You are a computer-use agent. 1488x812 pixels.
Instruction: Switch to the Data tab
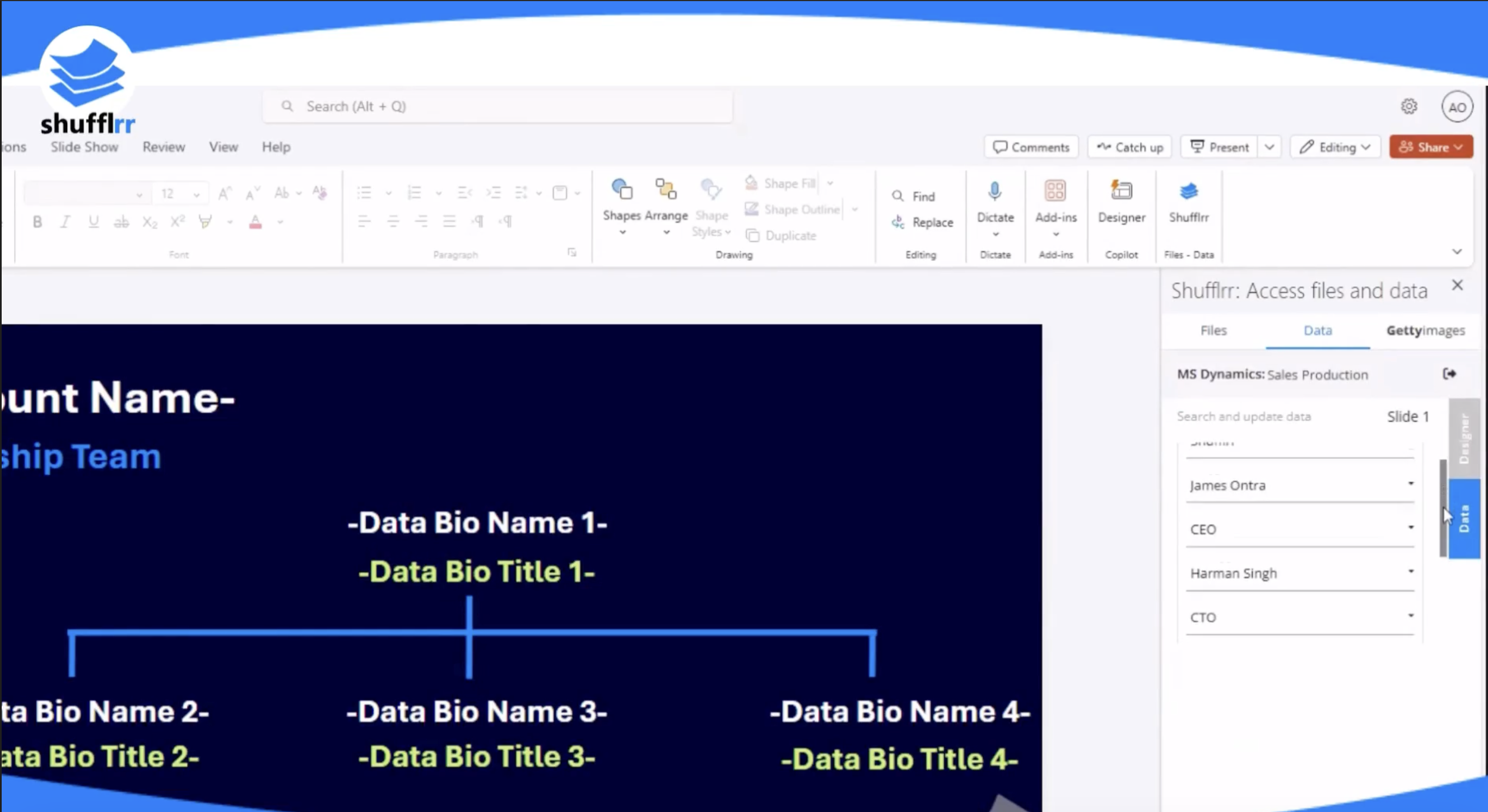tap(1318, 330)
